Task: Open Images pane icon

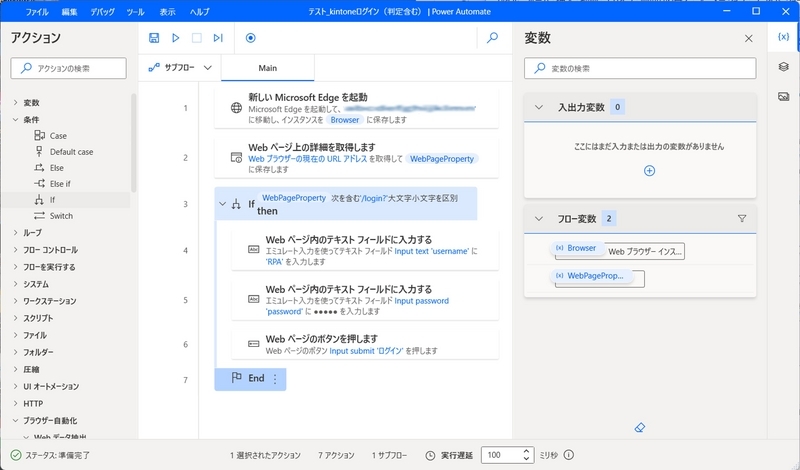Action: click(784, 96)
